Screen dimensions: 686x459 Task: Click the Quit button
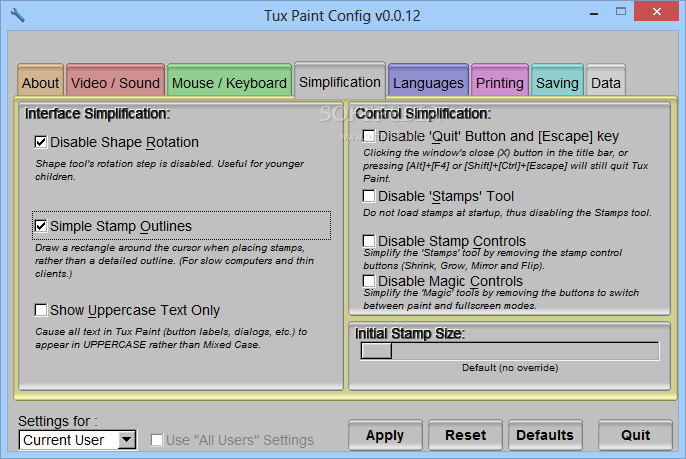[x=635, y=435]
